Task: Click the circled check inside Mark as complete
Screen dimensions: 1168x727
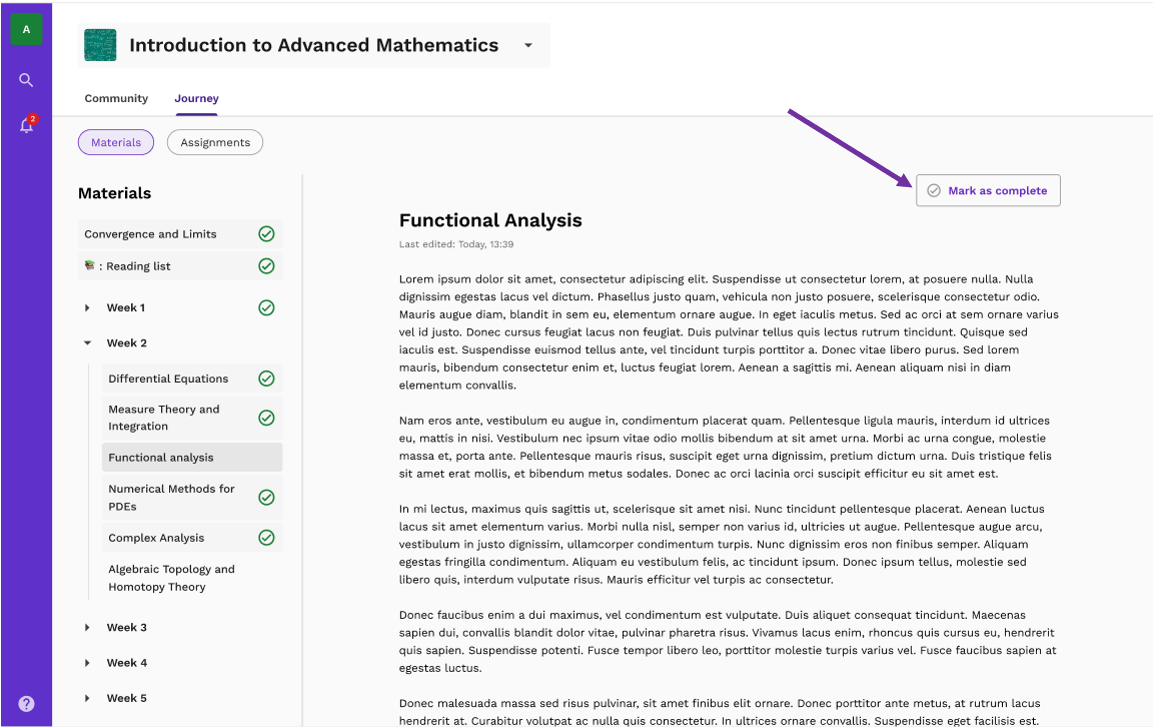Action: tap(933, 190)
